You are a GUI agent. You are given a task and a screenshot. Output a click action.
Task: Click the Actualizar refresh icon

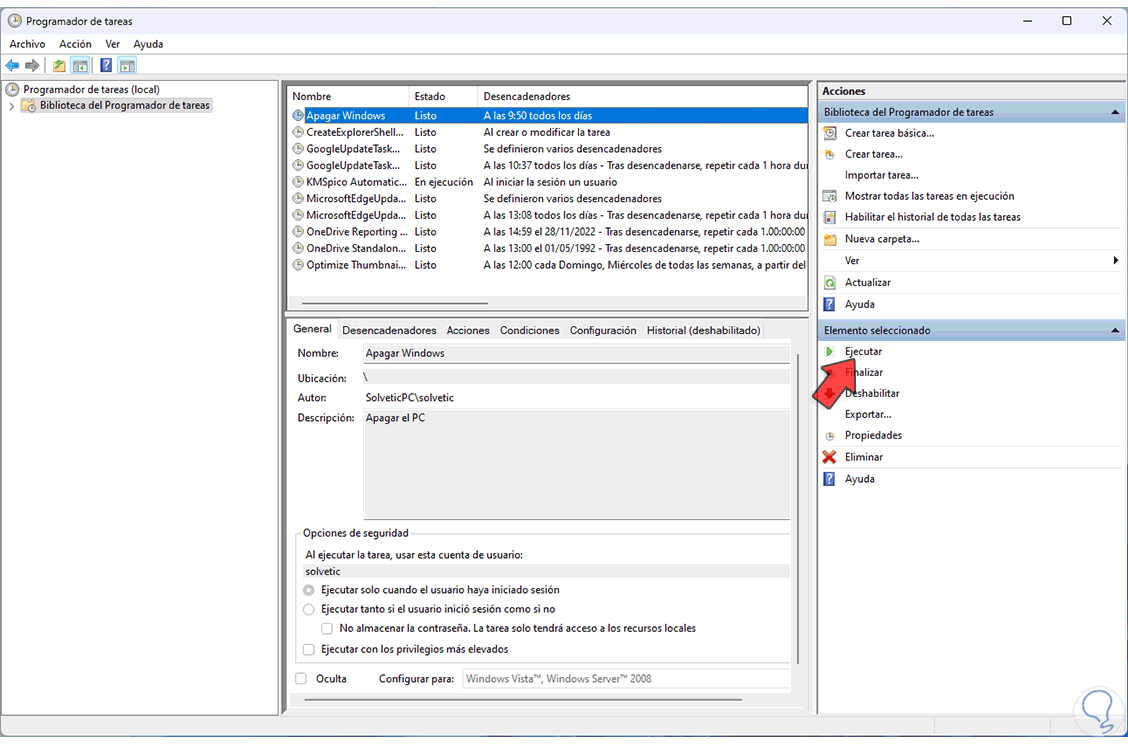coord(829,283)
